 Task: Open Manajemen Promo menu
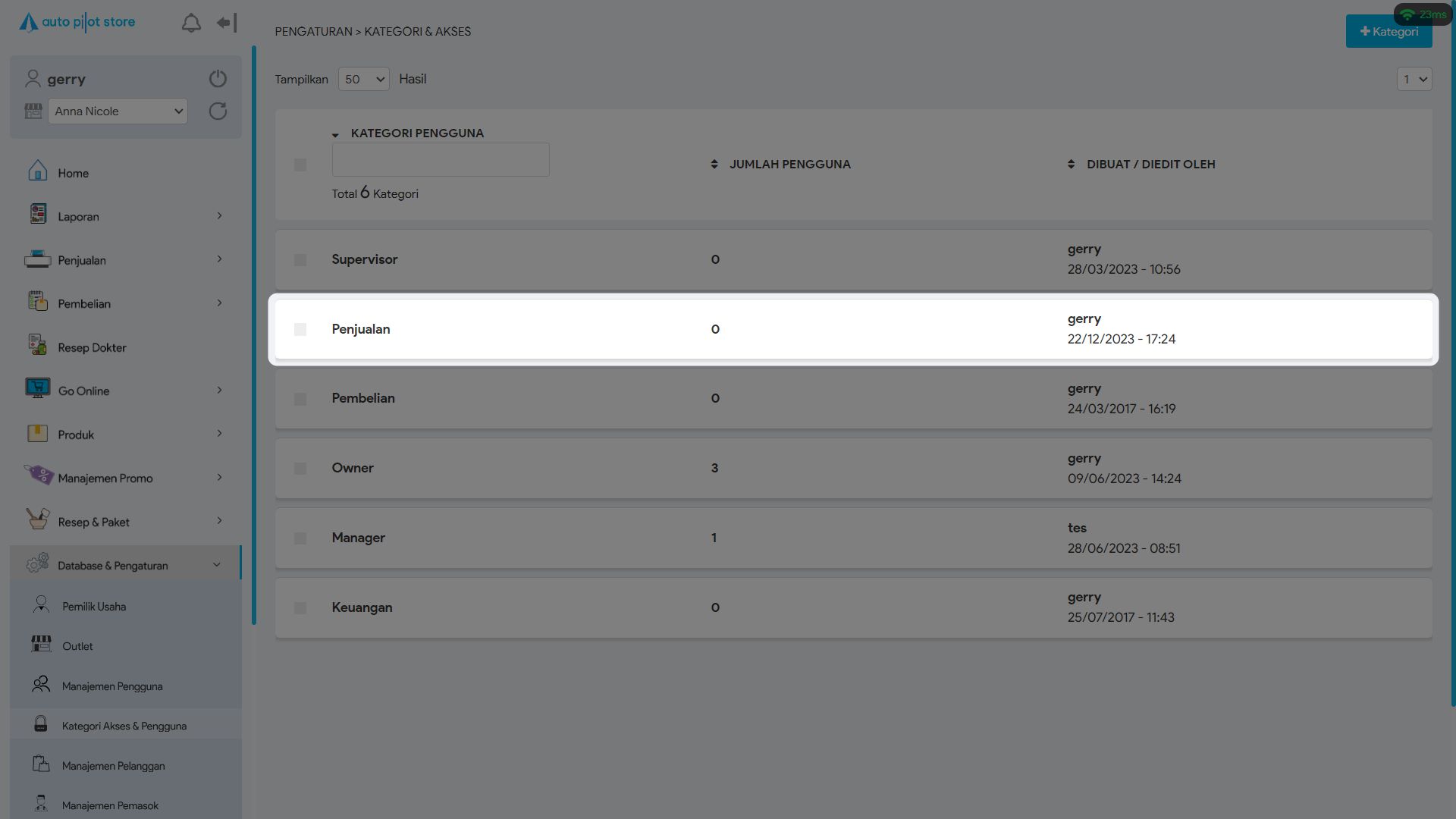[105, 479]
